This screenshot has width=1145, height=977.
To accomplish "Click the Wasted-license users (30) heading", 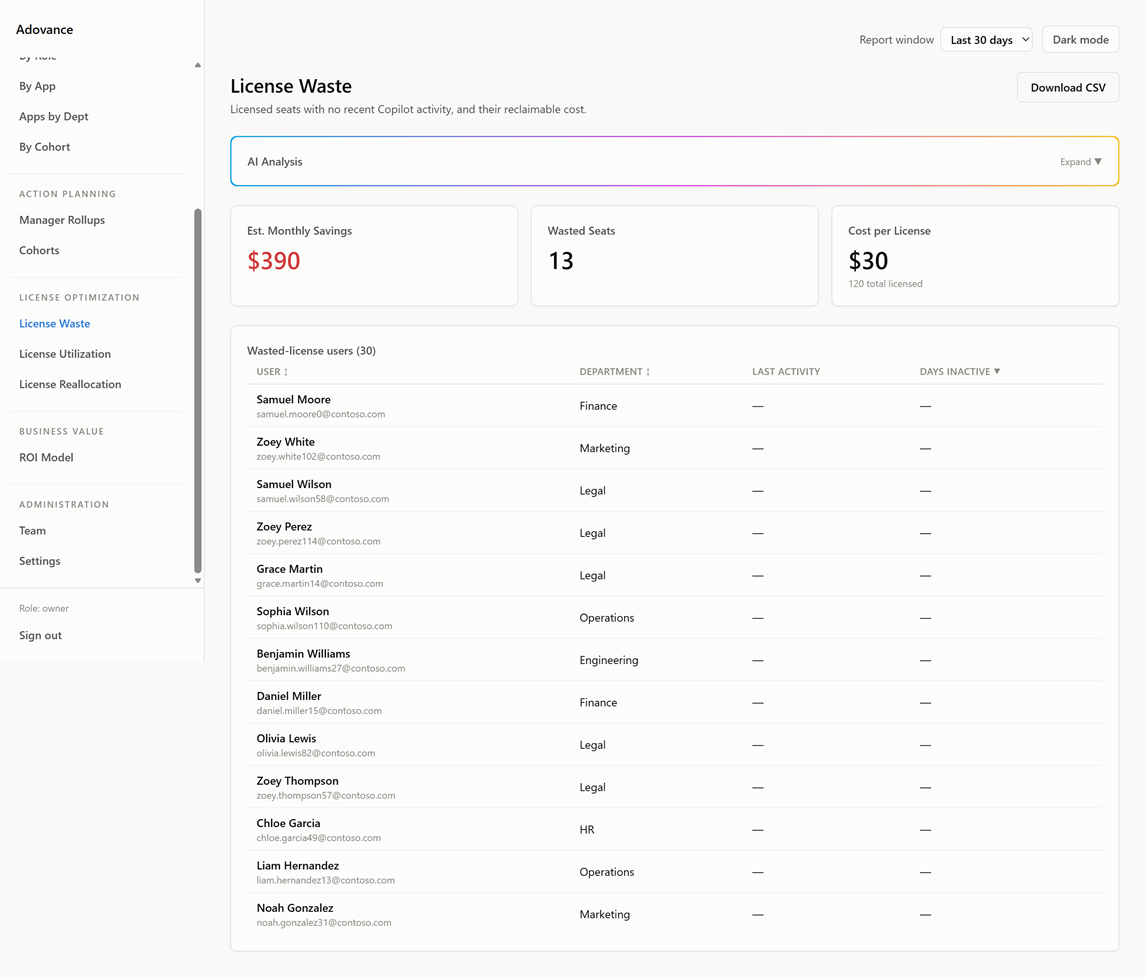I will (x=311, y=350).
